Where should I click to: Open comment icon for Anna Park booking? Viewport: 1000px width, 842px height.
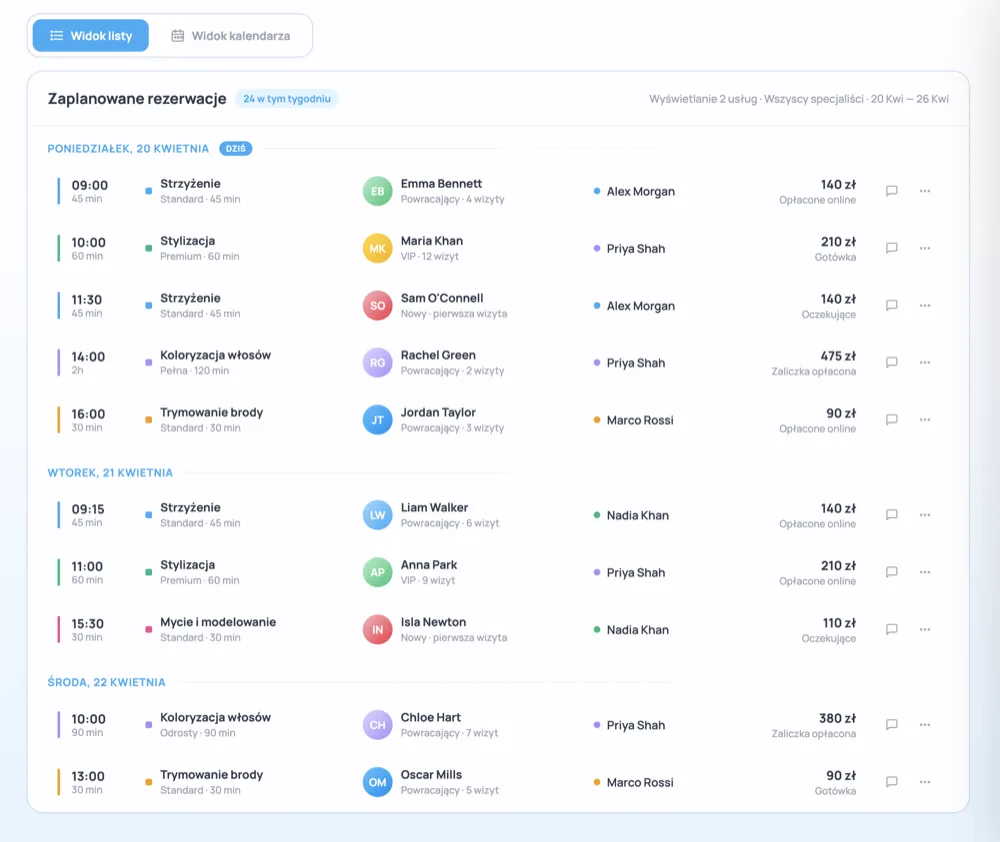[x=892, y=572]
